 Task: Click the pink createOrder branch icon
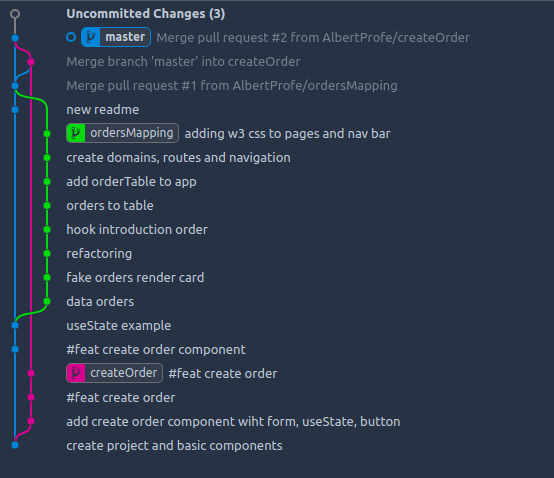click(76, 373)
